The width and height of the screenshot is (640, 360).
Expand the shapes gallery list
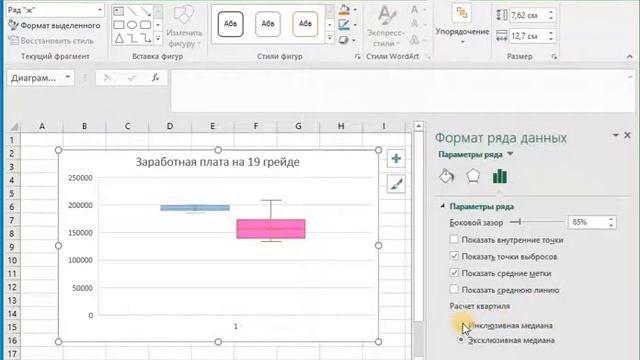tap(158, 38)
